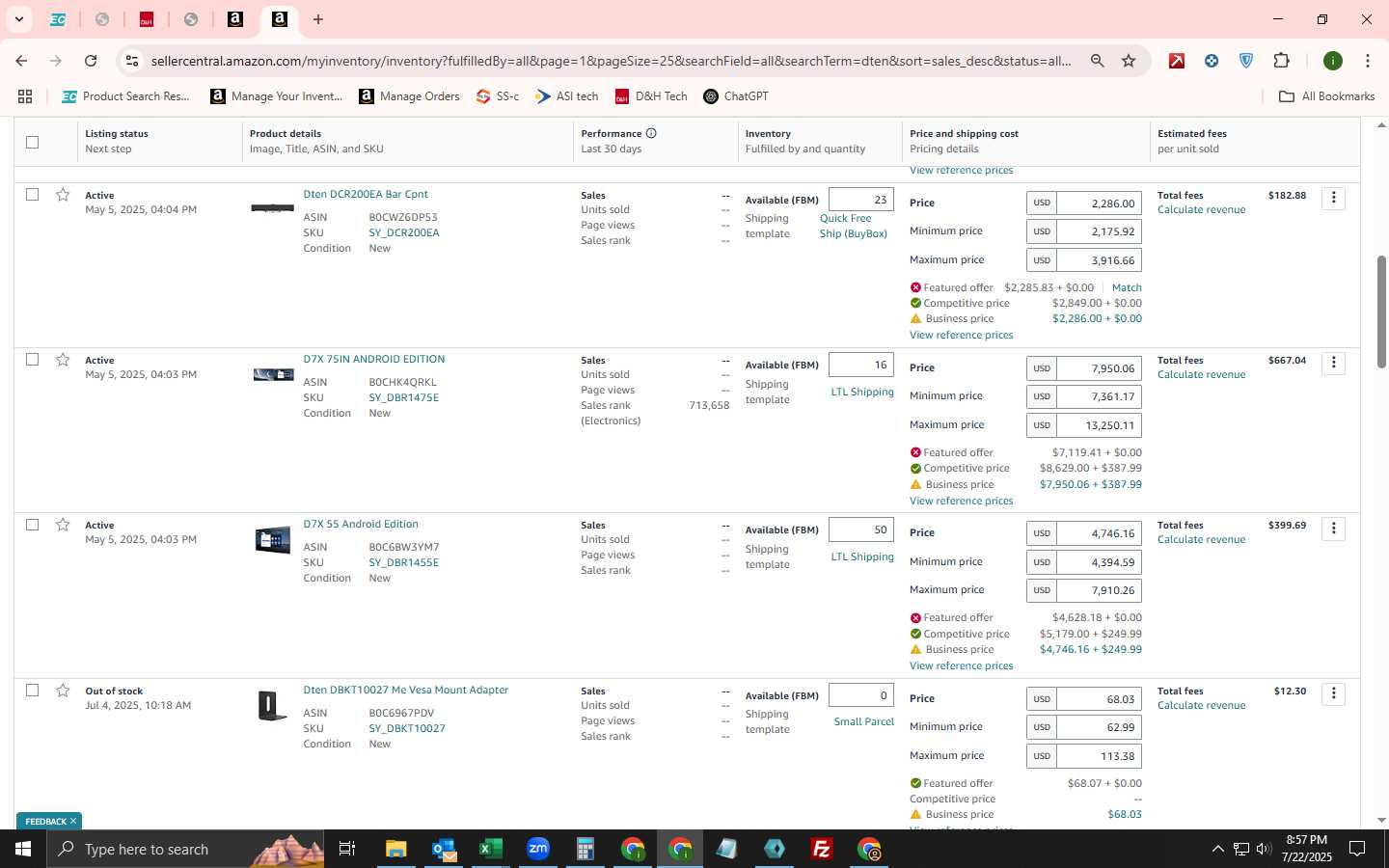Open the D&H Tech bookmark
This screenshot has width=1389, height=868.
651,96
